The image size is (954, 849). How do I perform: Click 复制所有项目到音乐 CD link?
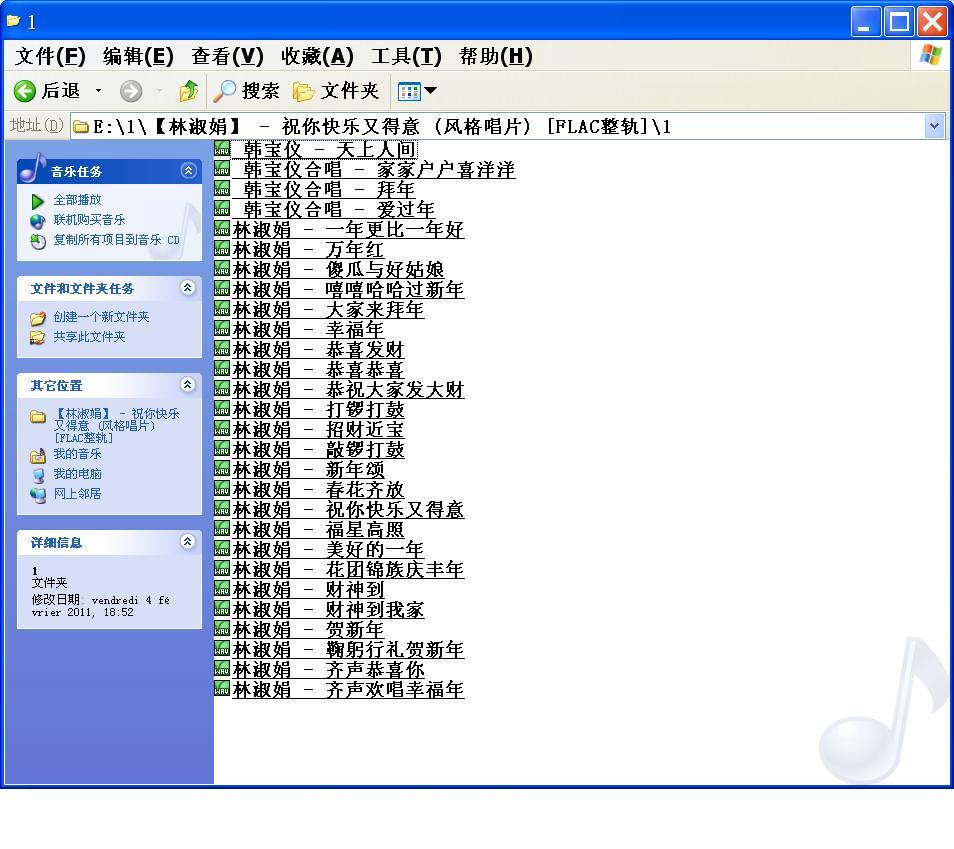pyautogui.click(x=116, y=240)
